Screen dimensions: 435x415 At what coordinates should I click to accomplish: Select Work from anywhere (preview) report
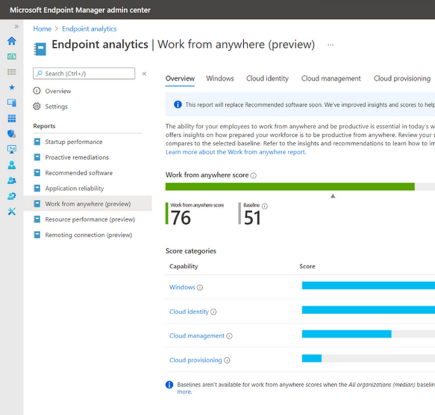[x=88, y=204]
